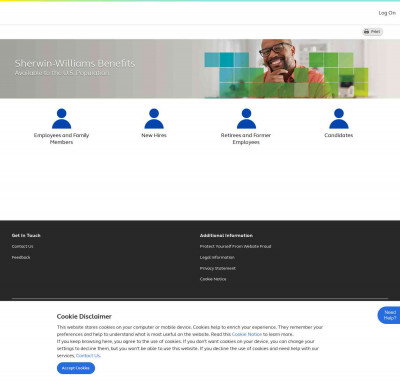400x383 pixels.
Task: Click the New Hires person icon
Action: point(154,118)
